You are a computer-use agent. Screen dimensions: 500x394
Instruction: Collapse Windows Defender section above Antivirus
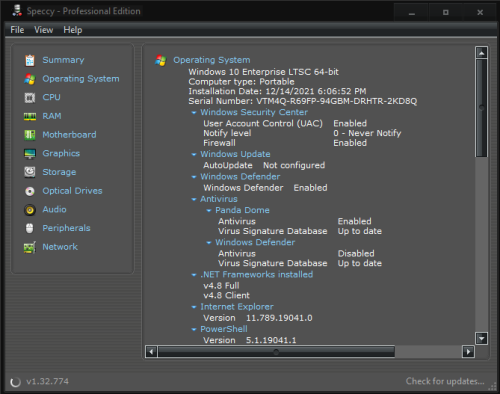point(194,177)
